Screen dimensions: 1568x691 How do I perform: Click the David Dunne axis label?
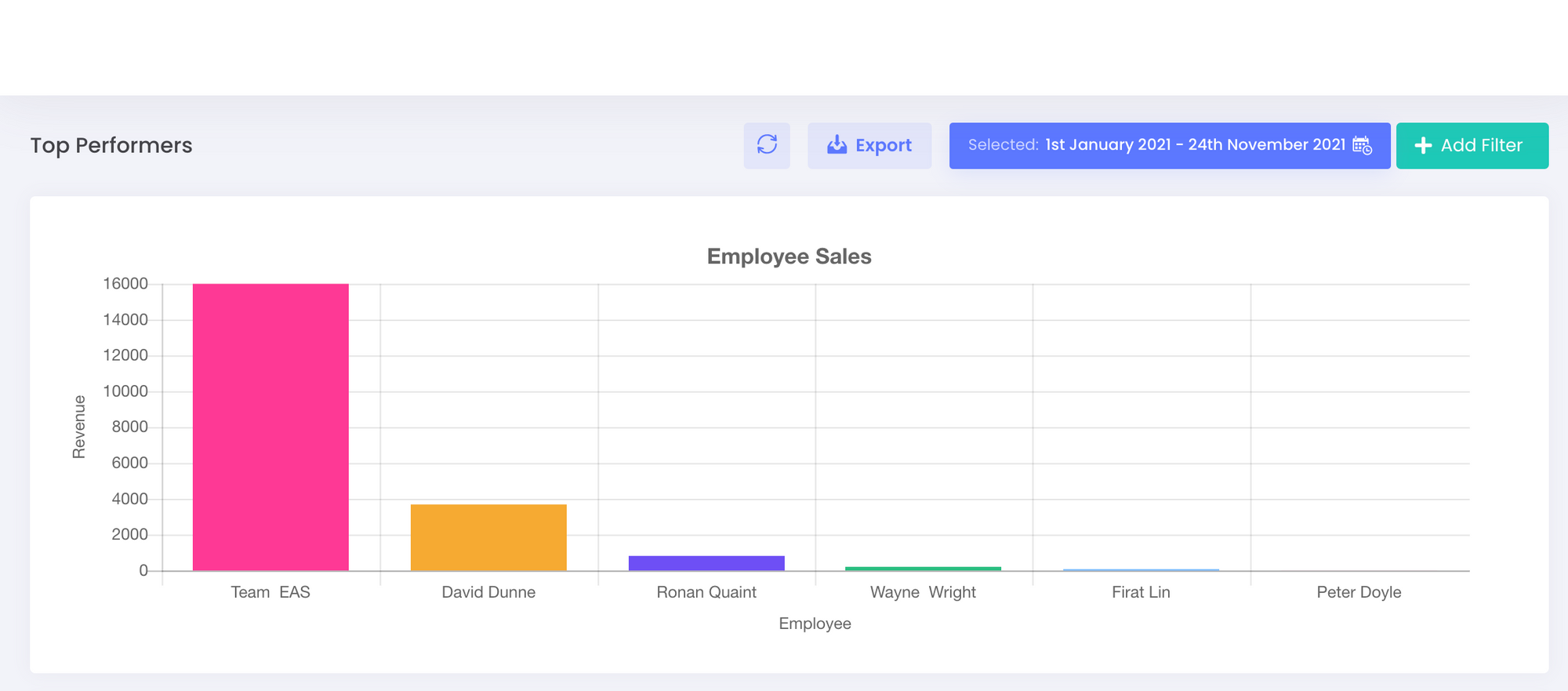point(488,592)
